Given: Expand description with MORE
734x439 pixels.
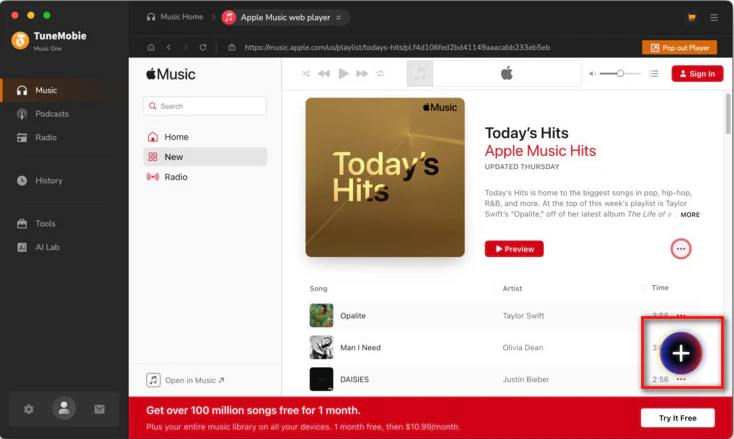Looking at the screenshot, I should (x=690, y=214).
